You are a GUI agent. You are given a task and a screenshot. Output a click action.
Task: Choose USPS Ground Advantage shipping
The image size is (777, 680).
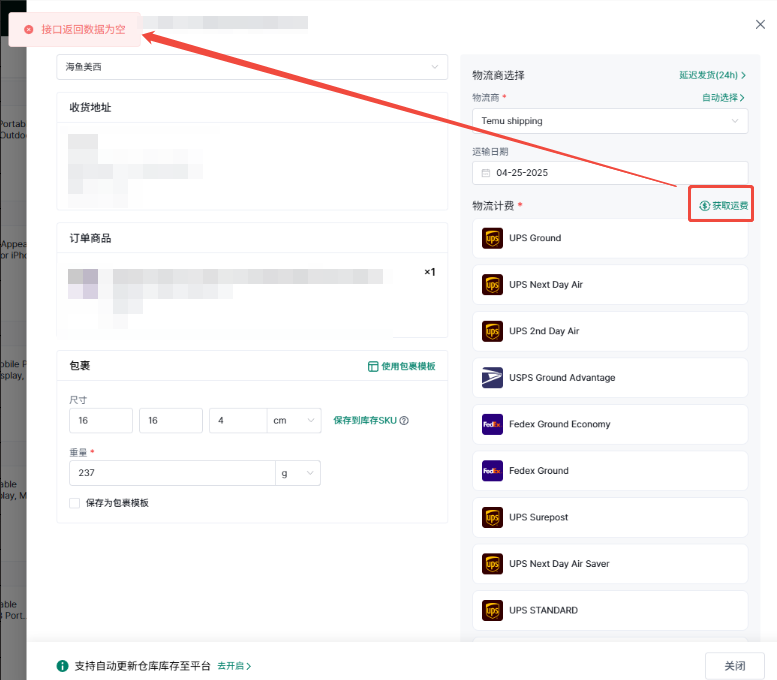coord(610,378)
